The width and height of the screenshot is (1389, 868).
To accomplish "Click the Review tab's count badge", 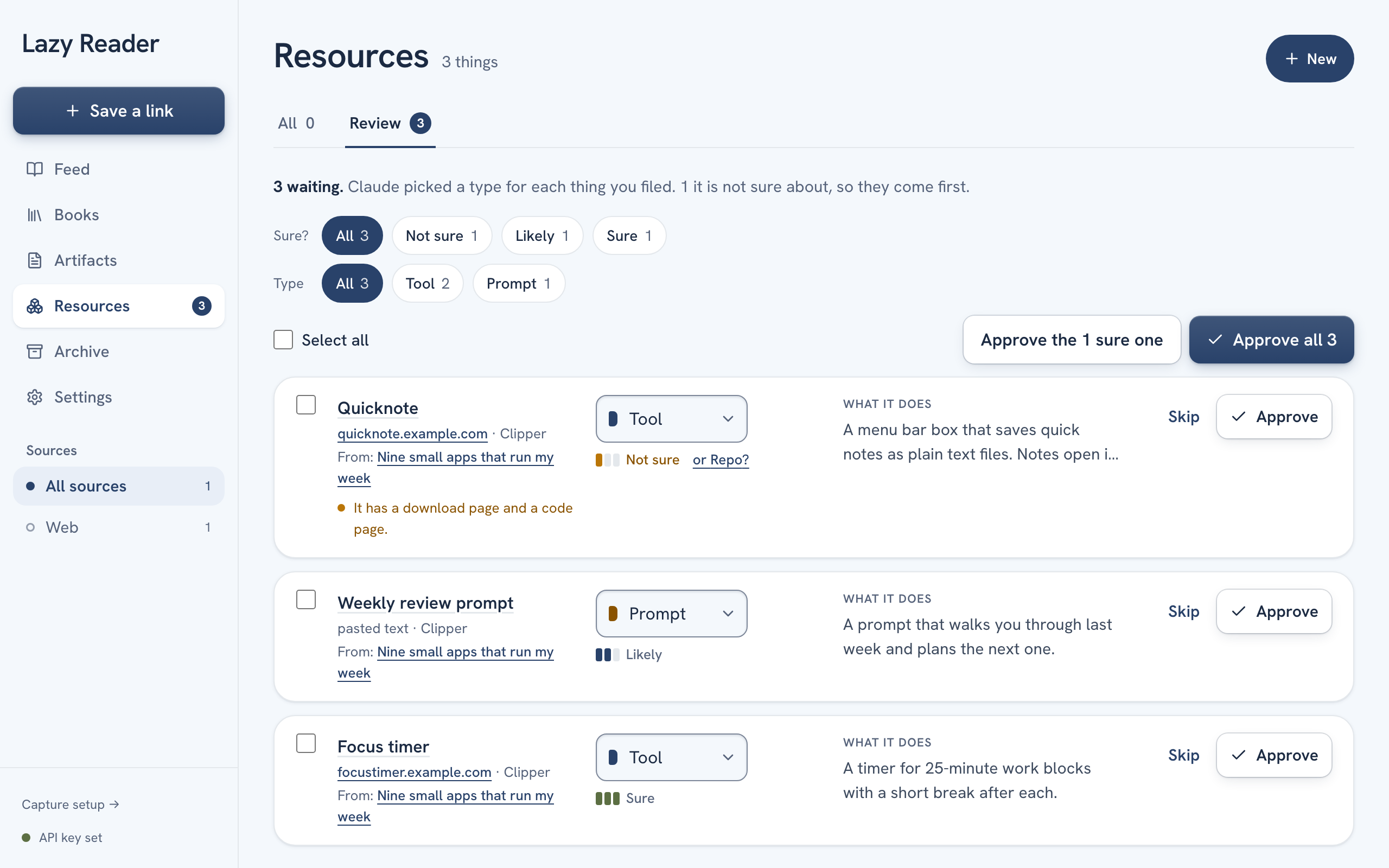I will [x=420, y=123].
